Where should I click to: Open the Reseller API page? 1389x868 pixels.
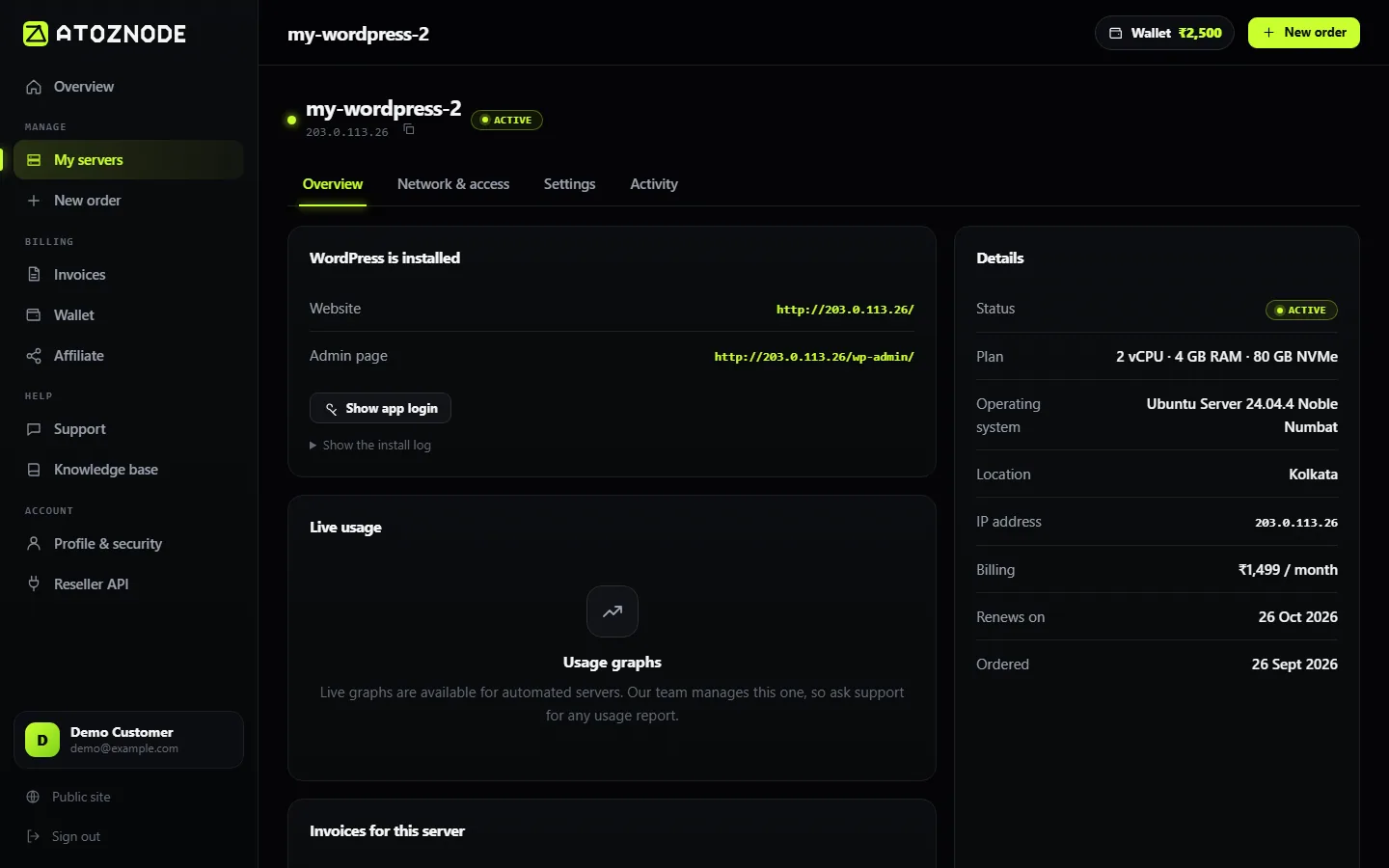point(128,584)
